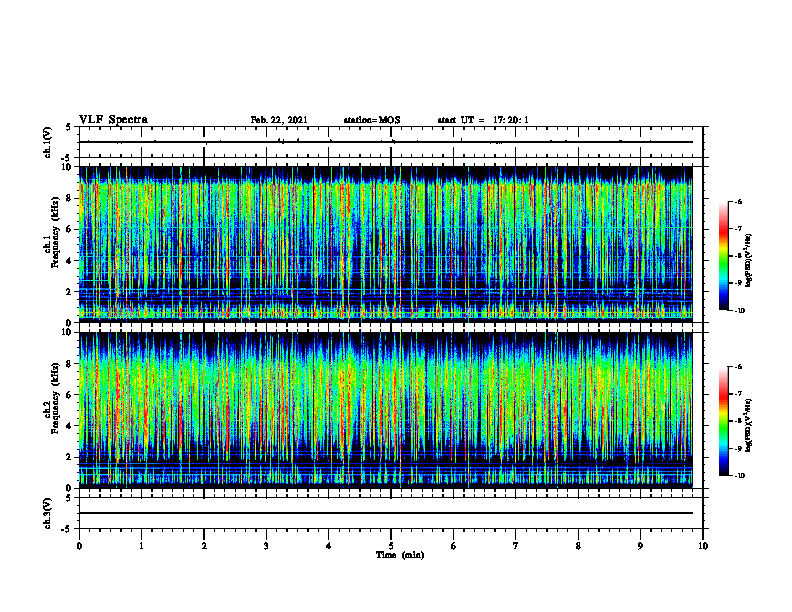Click the "station=MOS" header label
The height and width of the screenshot is (612, 792).
(x=372, y=120)
